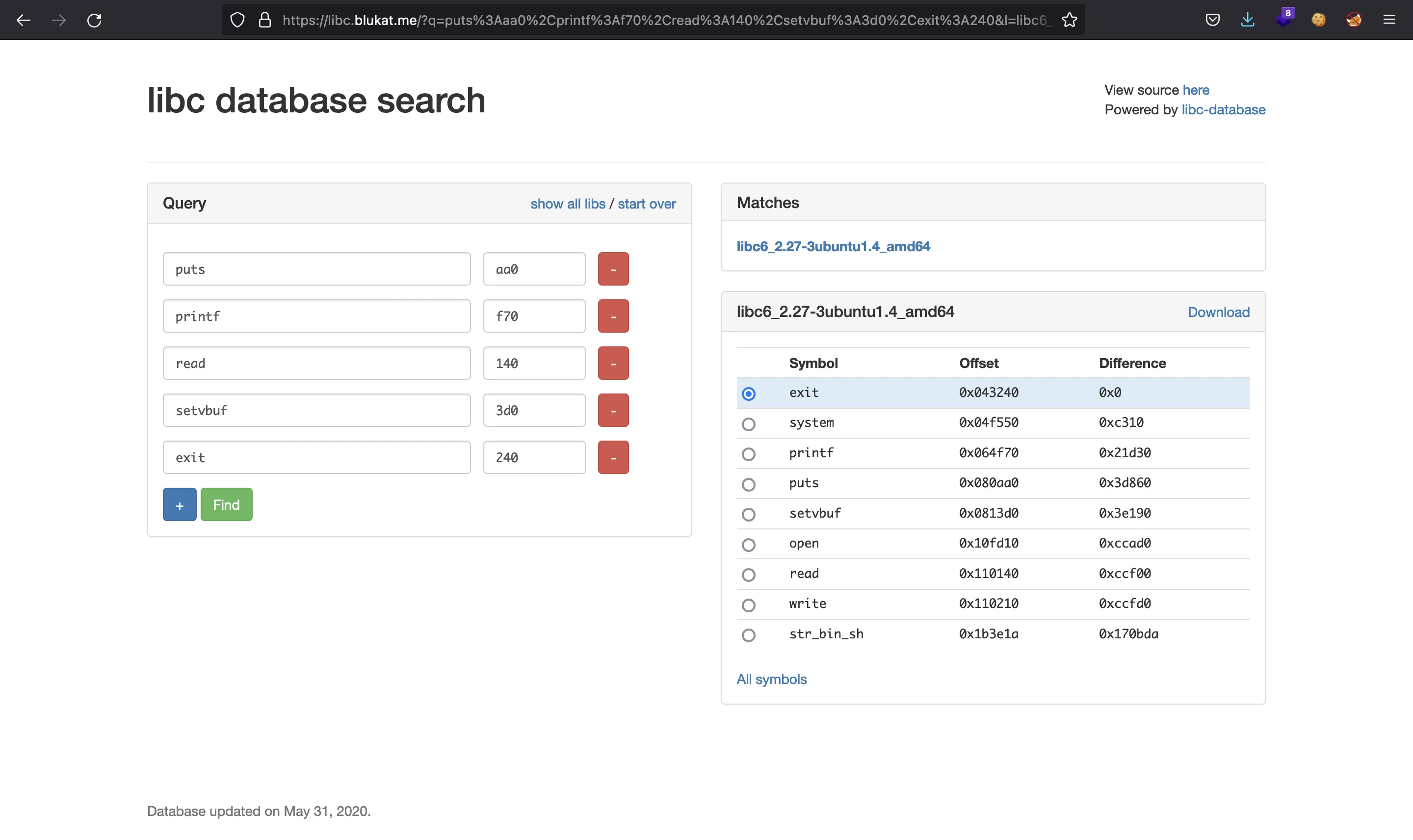This screenshot has height=840, width=1413.
Task: Click the padlock site security icon
Action: [265, 21]
